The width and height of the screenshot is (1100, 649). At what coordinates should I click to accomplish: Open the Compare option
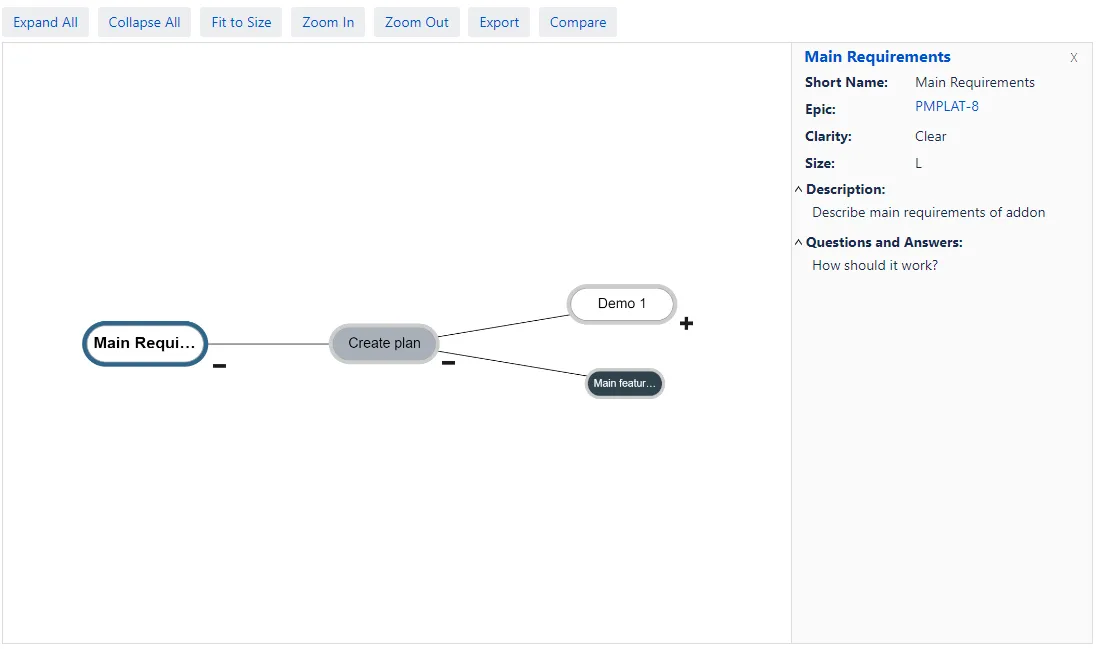[578, 22]
